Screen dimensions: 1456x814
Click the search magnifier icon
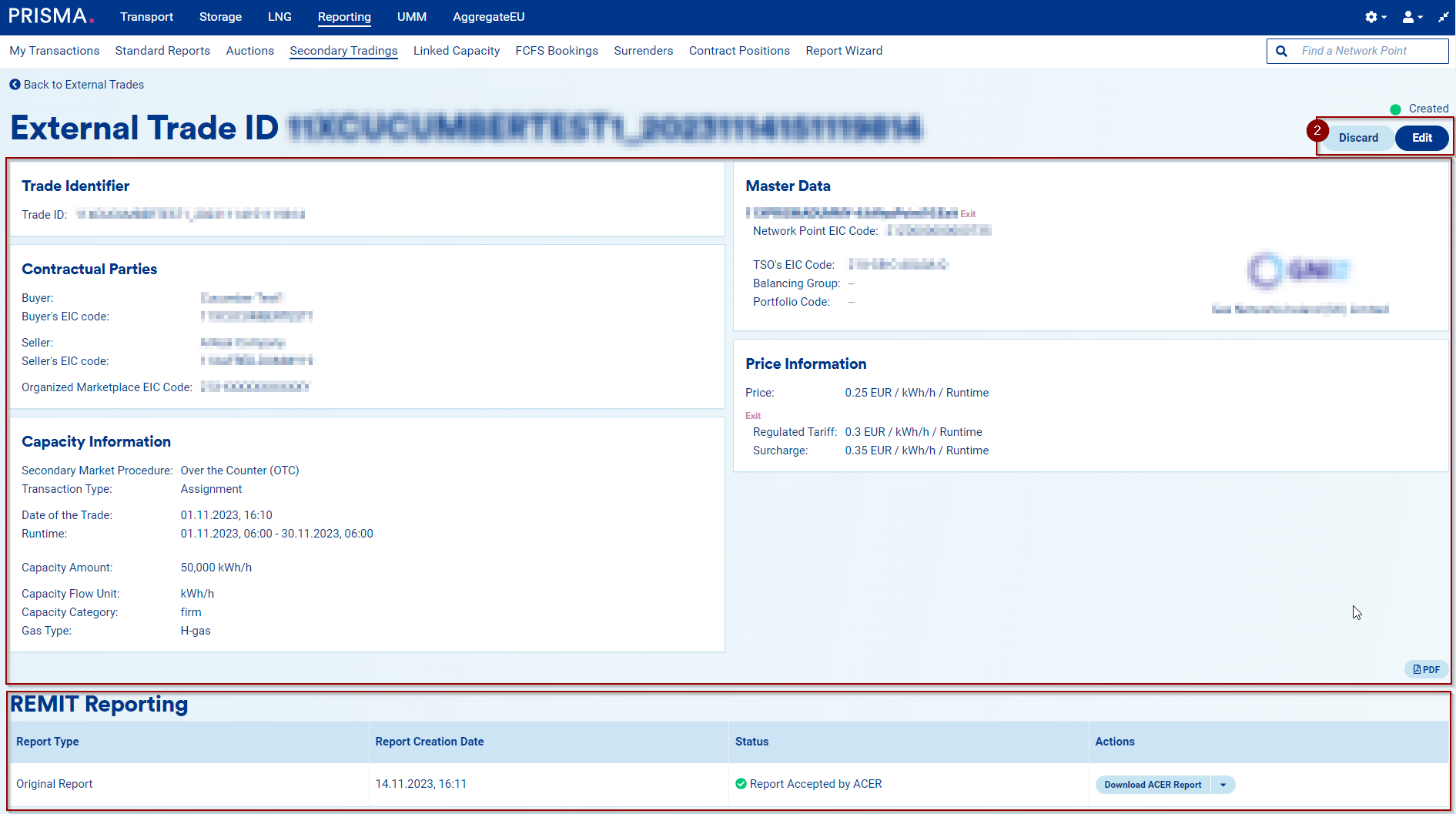tap(1282, 51)
